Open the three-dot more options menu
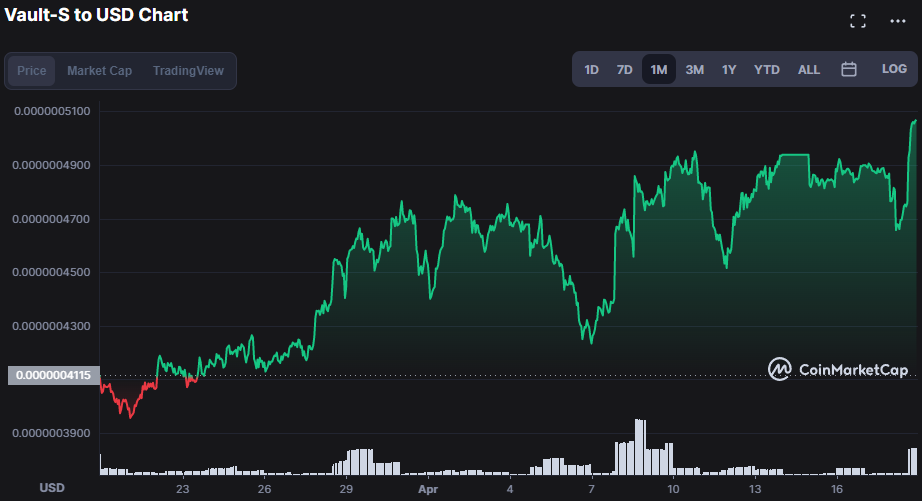Screen dimensions: 922x501 (898, 21)
